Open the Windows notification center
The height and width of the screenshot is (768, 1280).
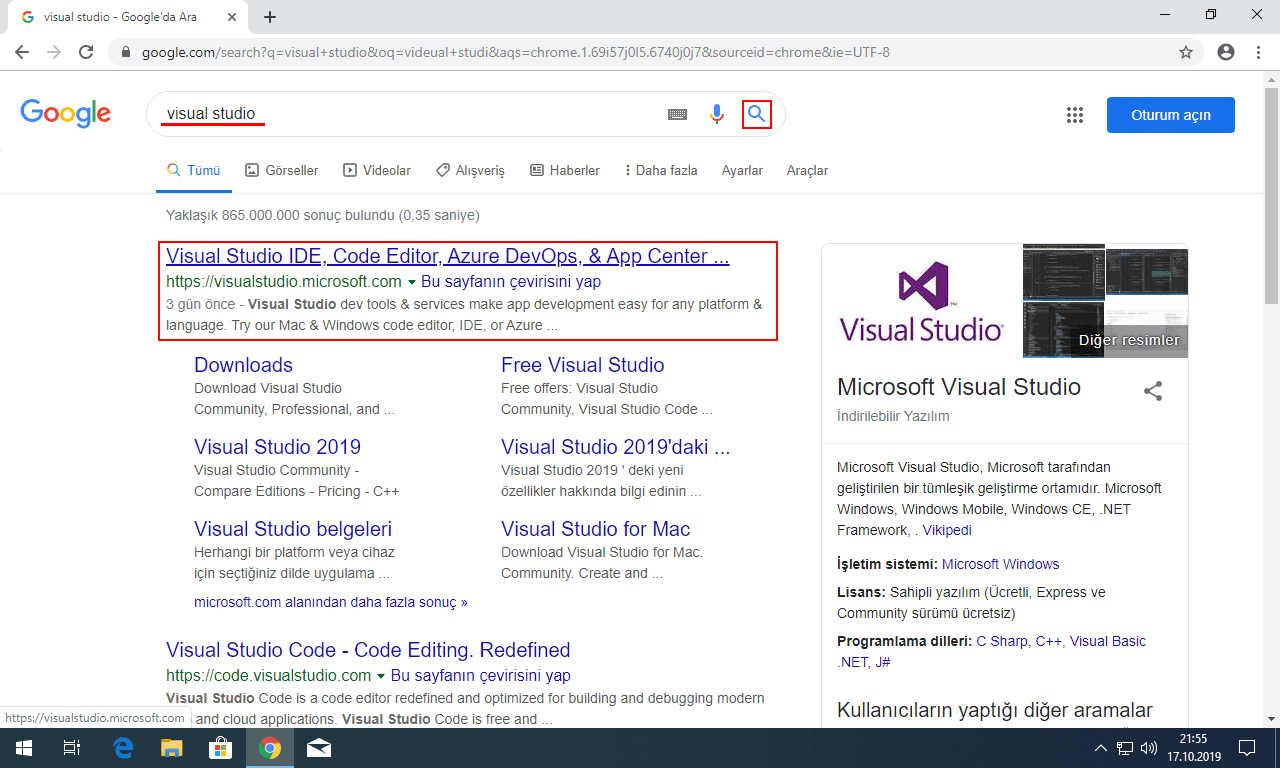[x=1247, y=748]
